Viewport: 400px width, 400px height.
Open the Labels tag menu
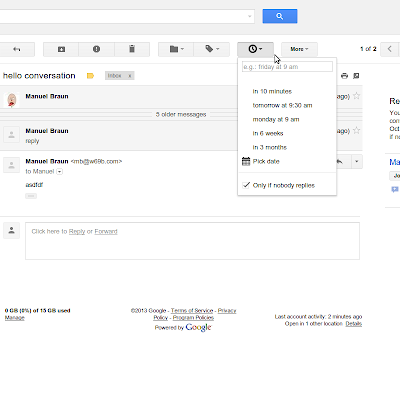pos(212,49)
